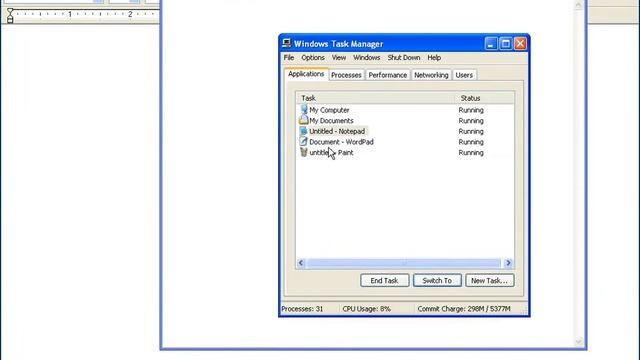Open the Options menu

pos(313,58)
